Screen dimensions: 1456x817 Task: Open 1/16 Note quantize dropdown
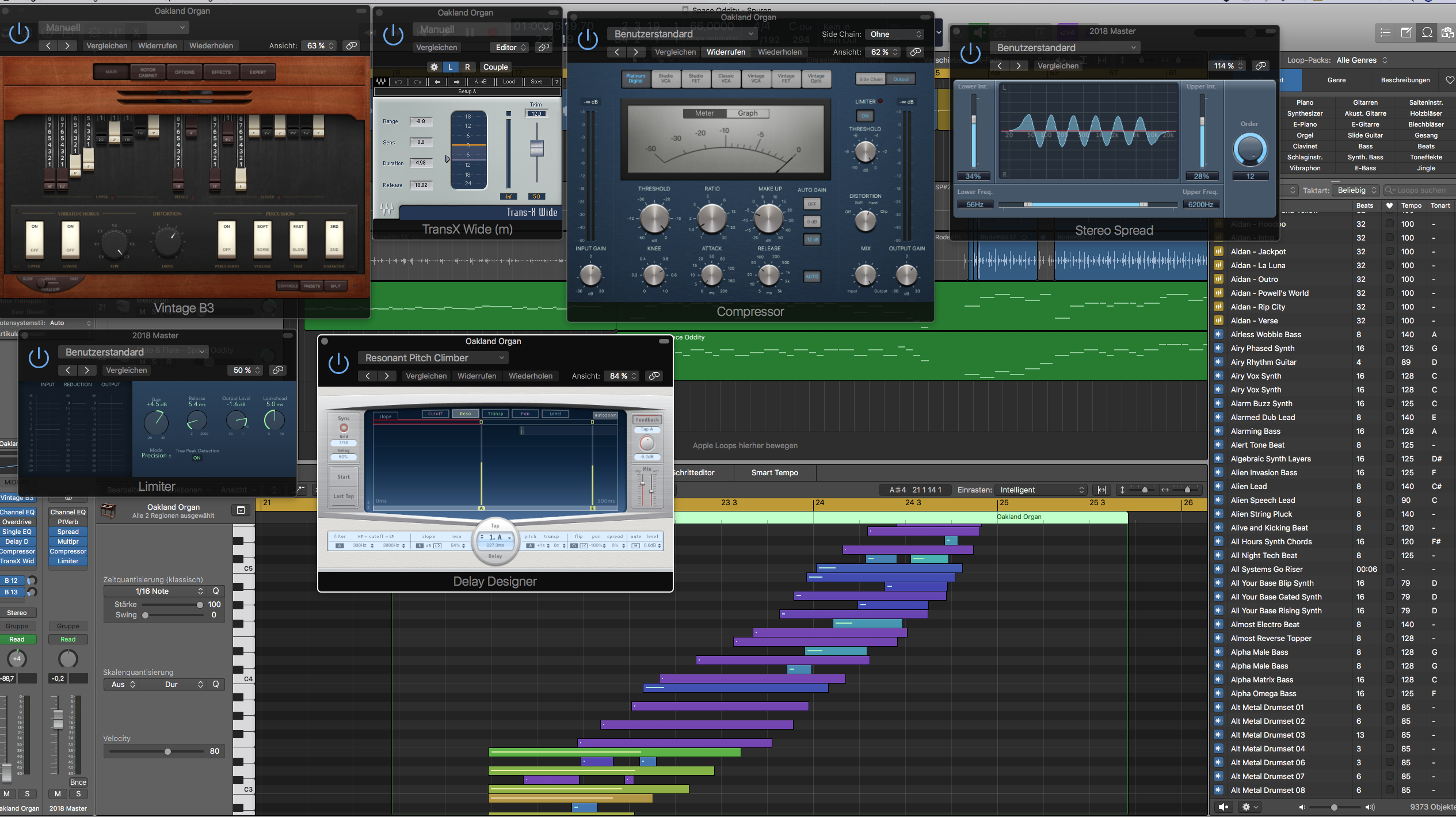click(155, 591)
